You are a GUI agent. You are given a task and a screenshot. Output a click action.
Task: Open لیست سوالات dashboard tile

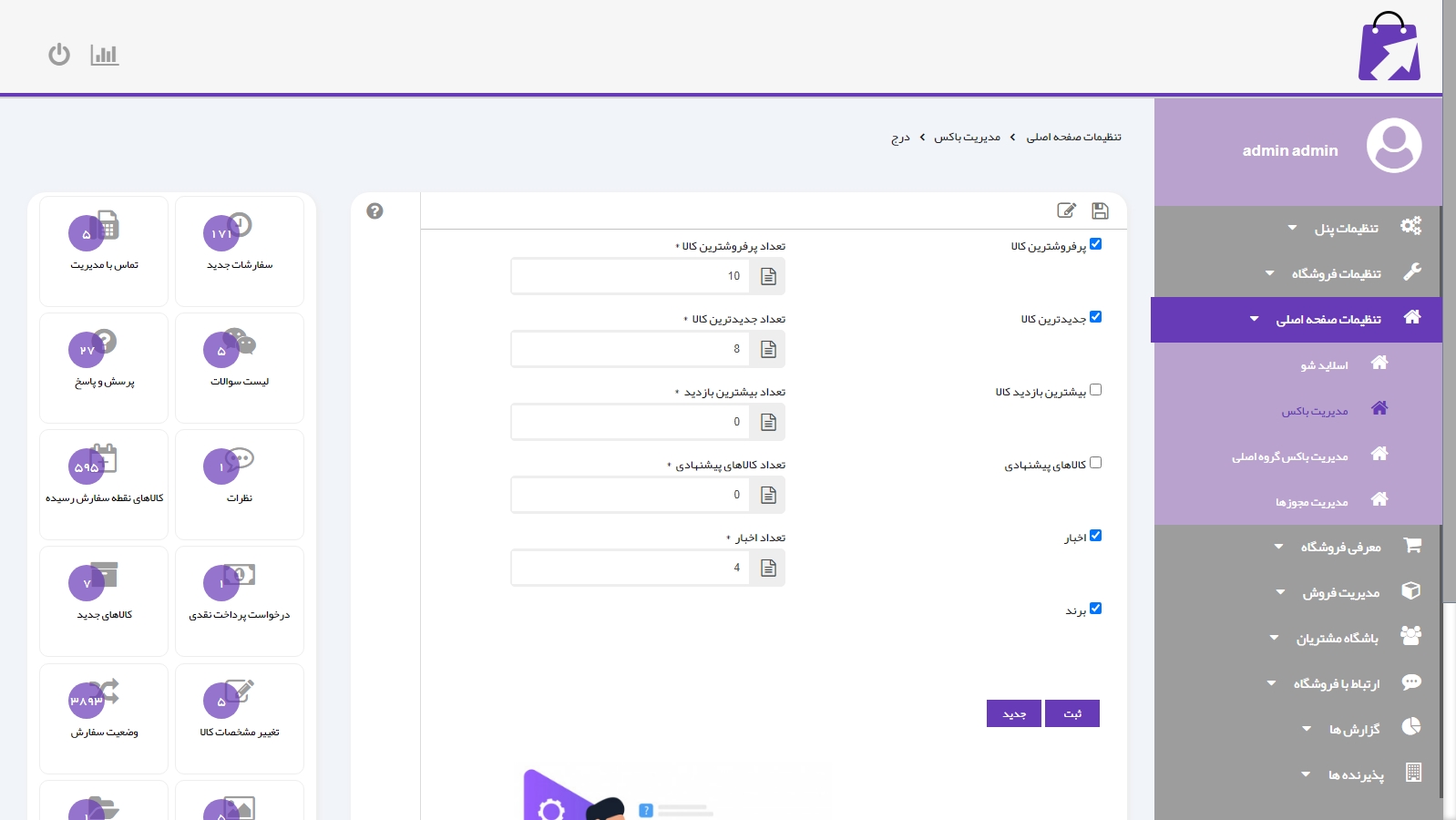240,368
